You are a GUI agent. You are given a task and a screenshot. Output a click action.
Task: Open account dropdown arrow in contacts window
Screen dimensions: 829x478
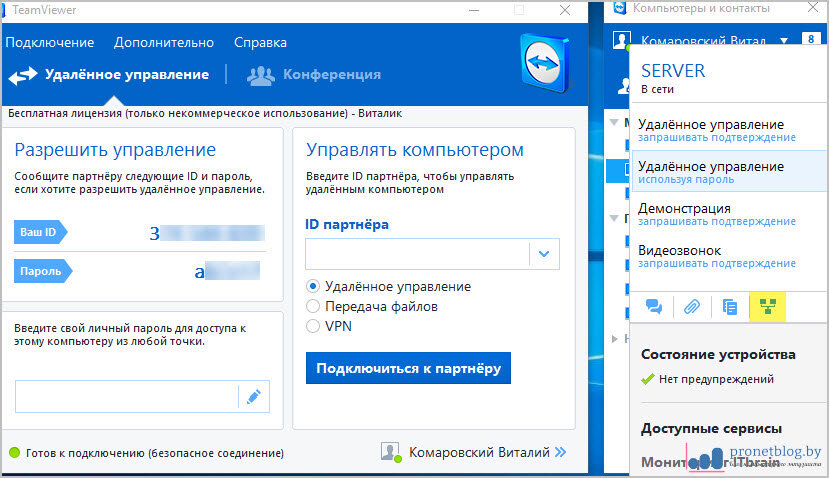click(784, 41)
